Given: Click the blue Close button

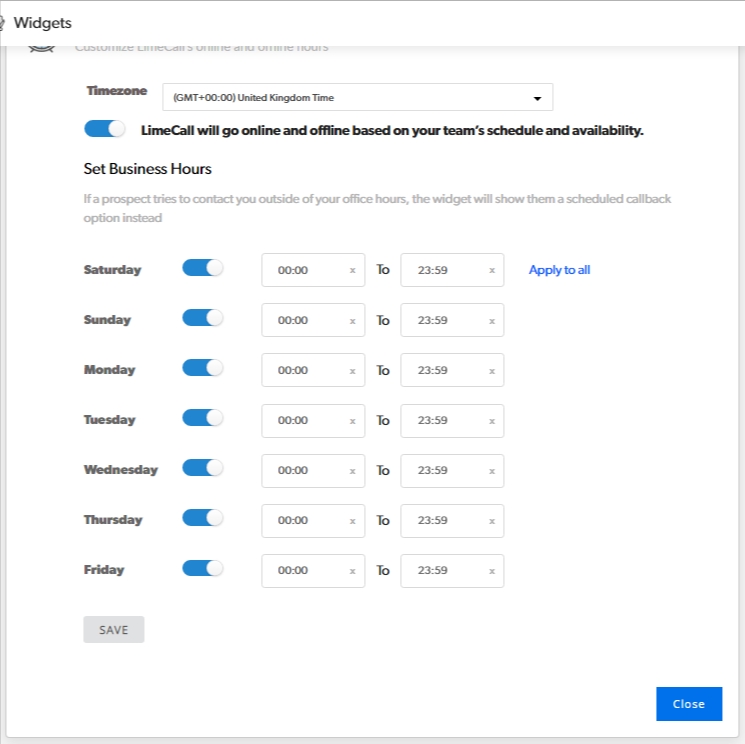Looking at the screenshot, I should pyautogui.click(x=688, y=704).
